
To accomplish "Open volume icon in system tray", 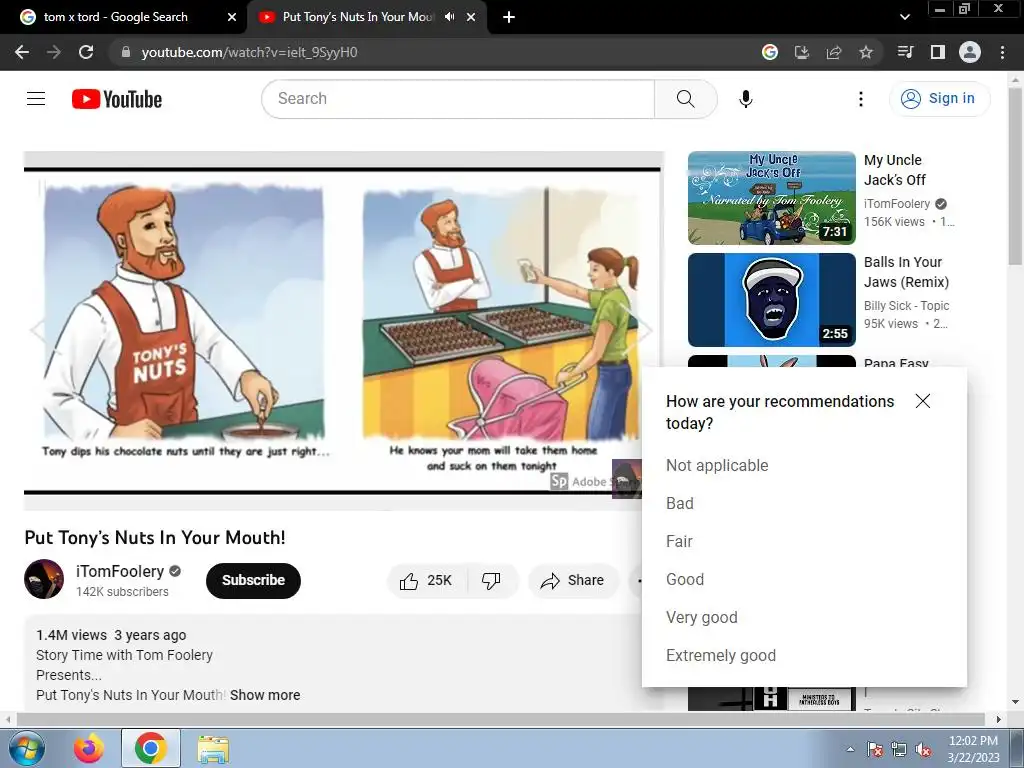I will 923,749.
